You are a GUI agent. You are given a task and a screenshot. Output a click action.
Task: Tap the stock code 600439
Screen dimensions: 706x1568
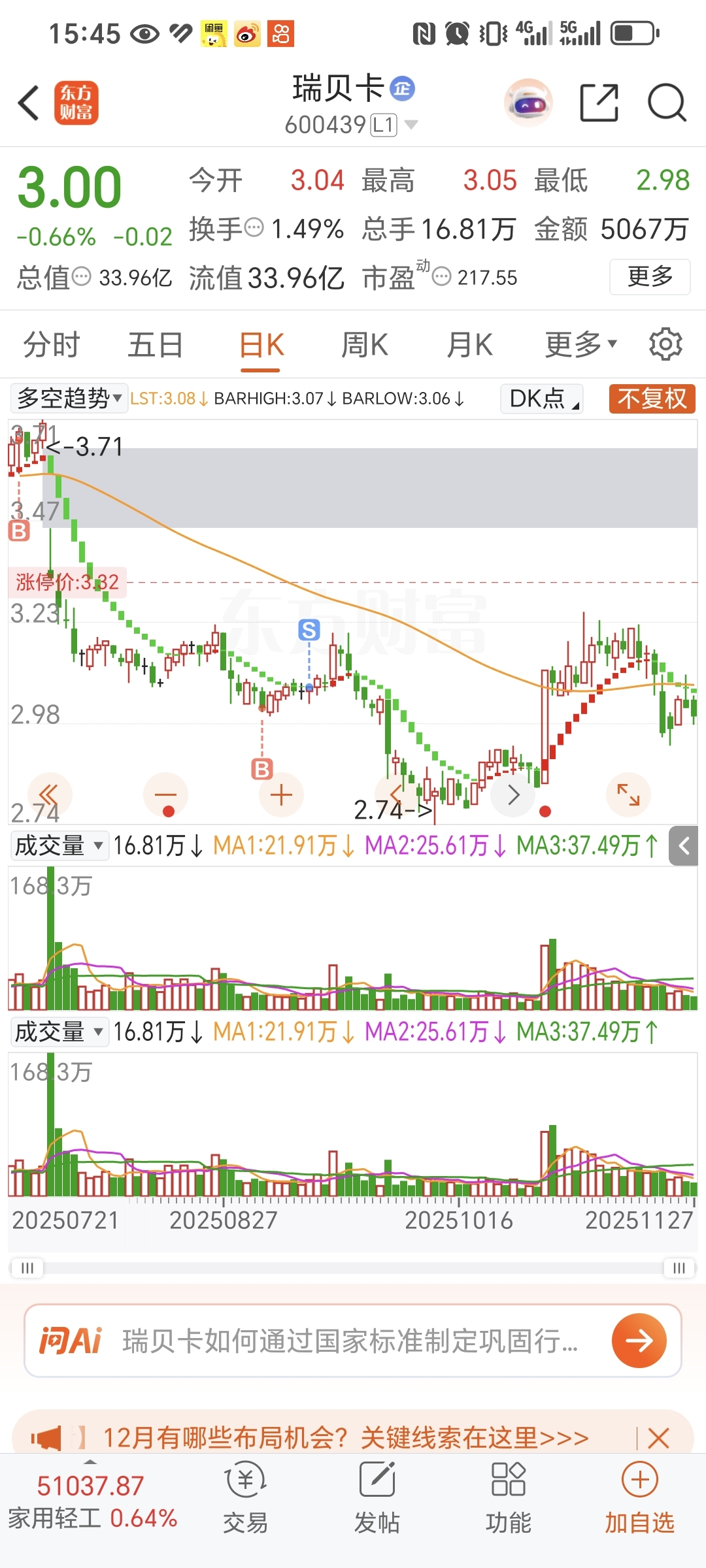[325, 124]
